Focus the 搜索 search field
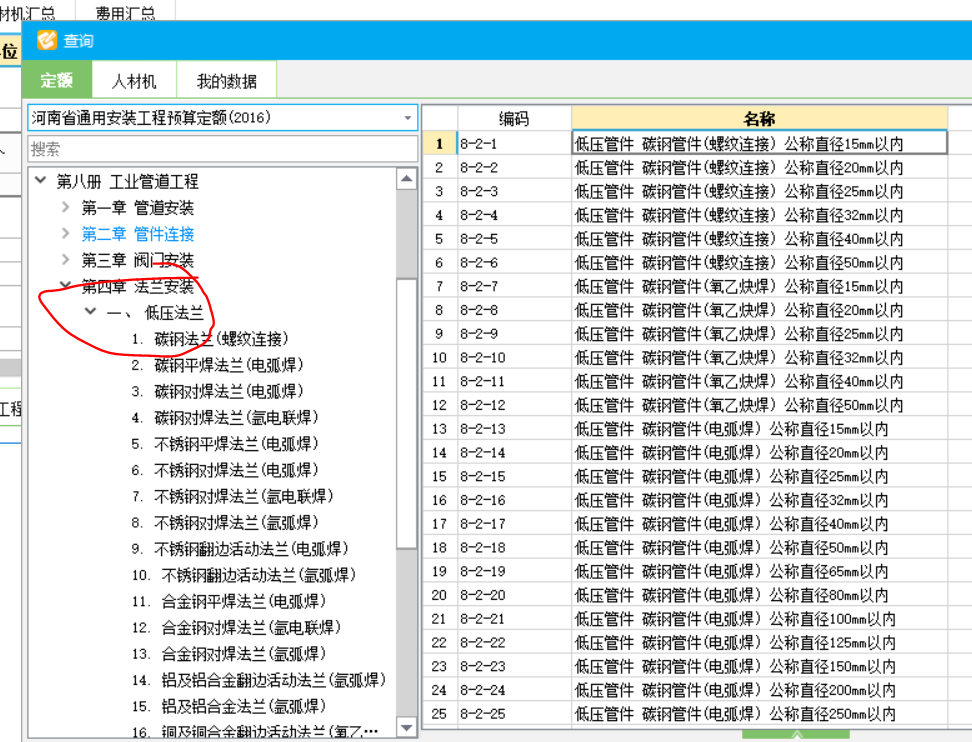 tap(223, 149)
